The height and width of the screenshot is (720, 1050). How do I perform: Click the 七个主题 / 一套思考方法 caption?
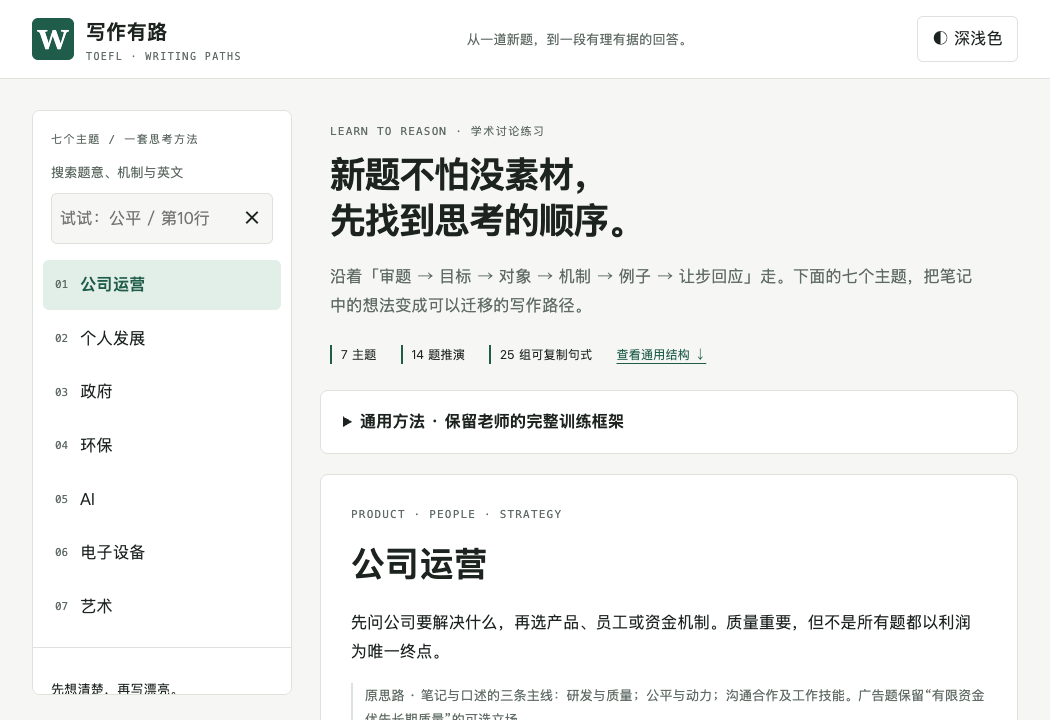(125, 139)
